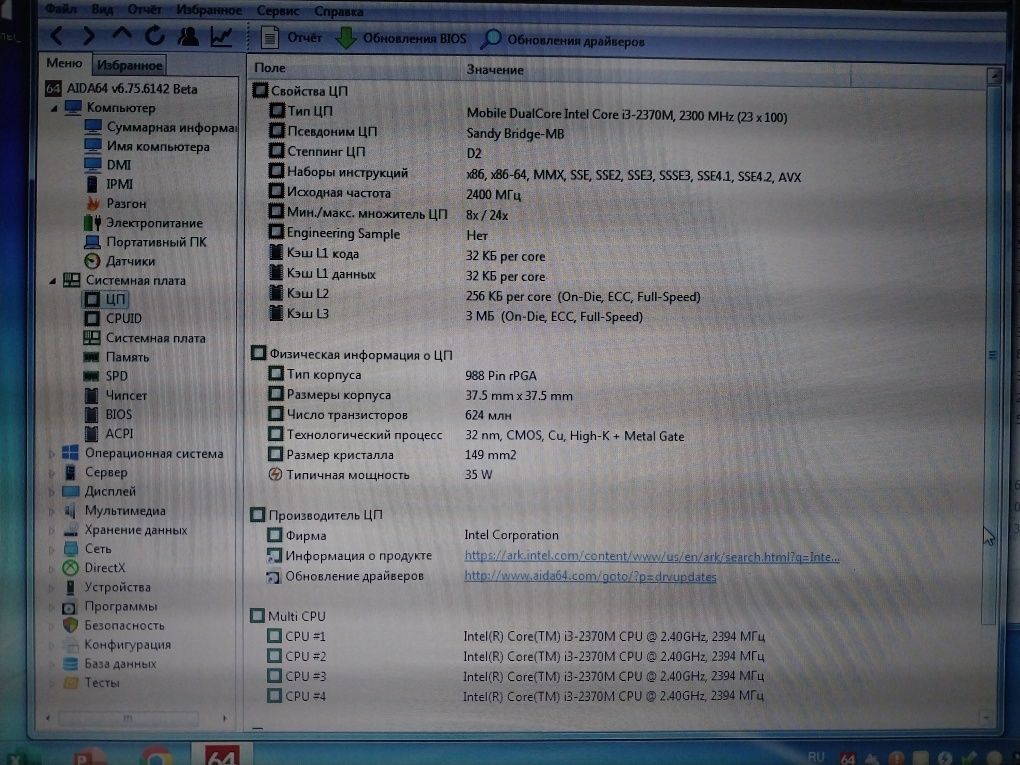The width and height of the screenshot is (1020, 765).
Task: Go up one level with the up arrow icon
Action: (x=122, y=34)
